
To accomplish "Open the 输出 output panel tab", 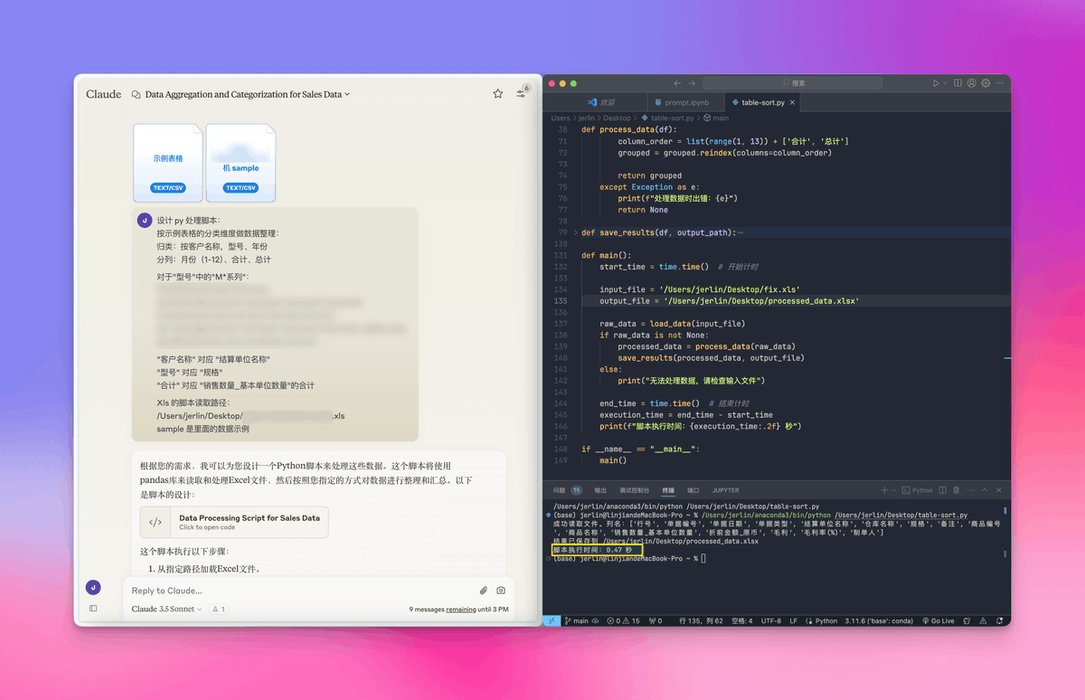I will click(600, 490).
